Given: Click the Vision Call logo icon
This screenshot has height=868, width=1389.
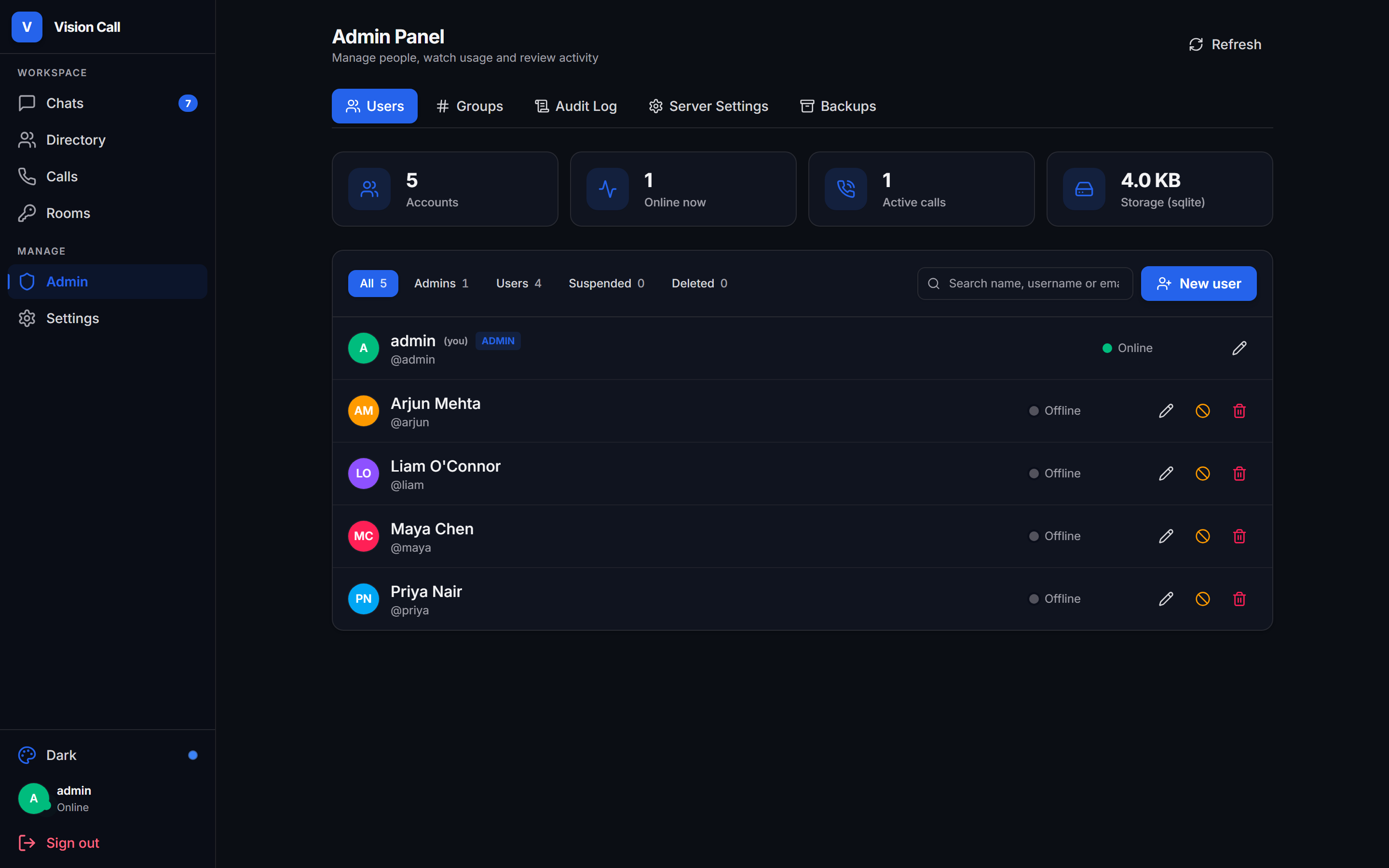Looking at the screenshot, I should (27, 27).
